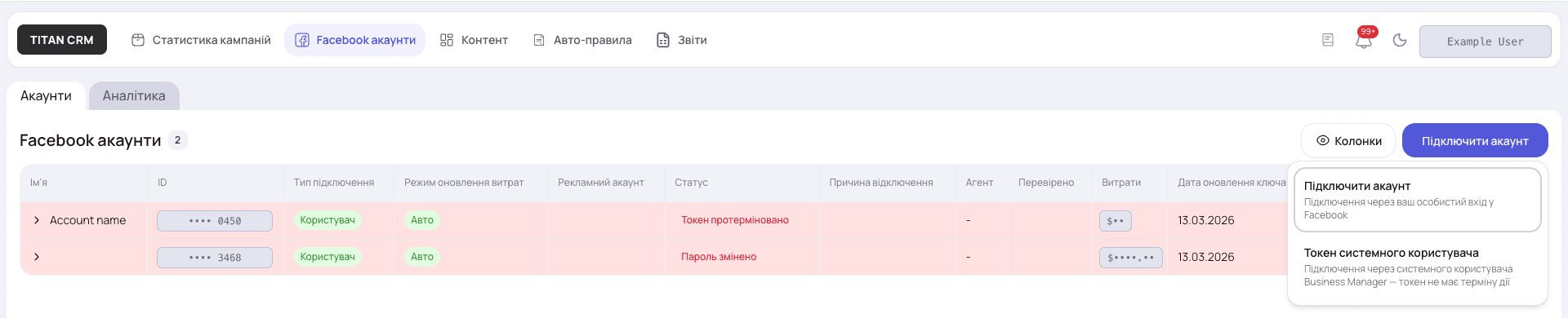This screenshot has height=318, width=1568.
Task: Click the Facebook акаунти heading
Action: point(91,140)
